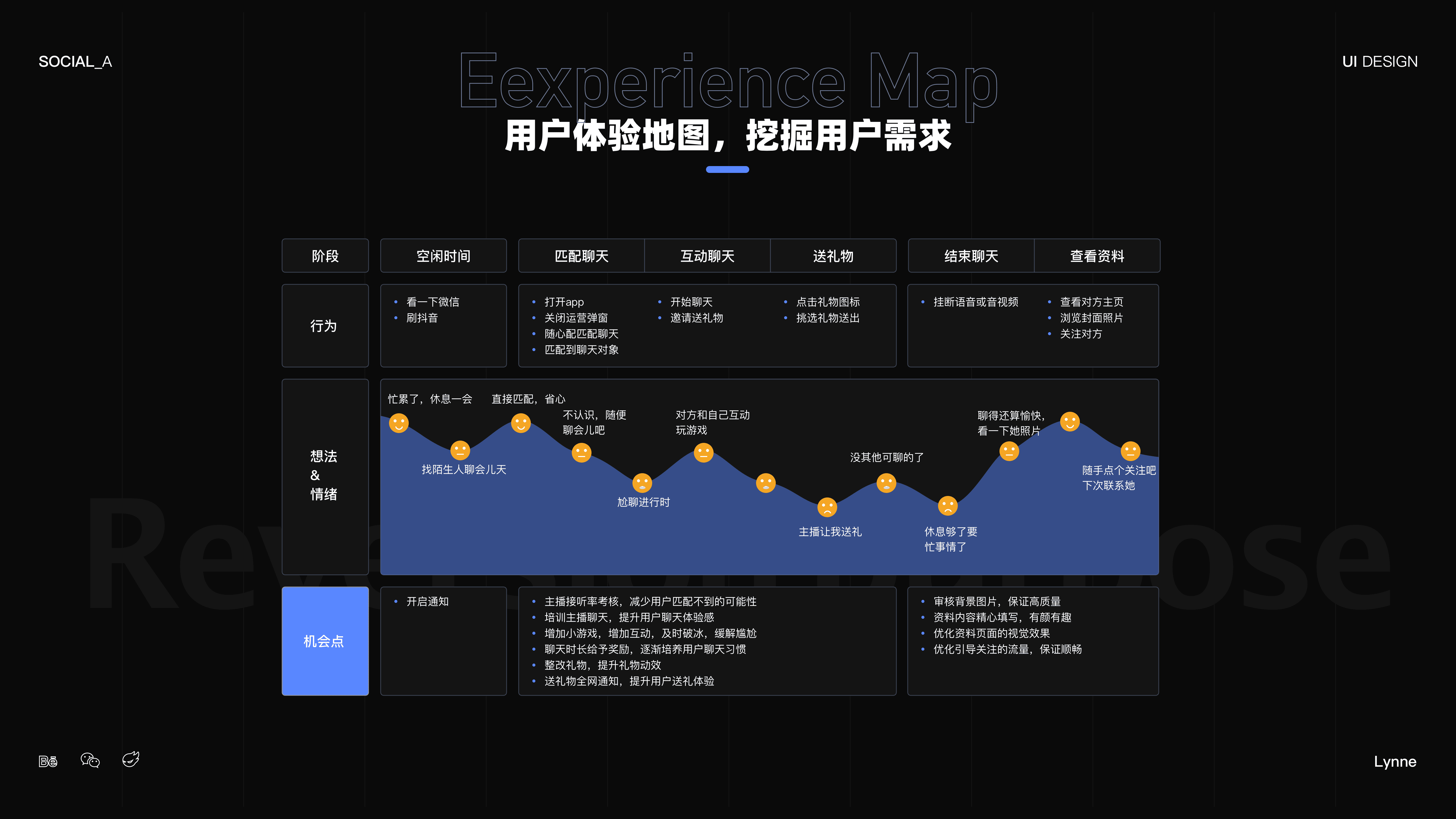
Task: Click the line 审核背景图片，保证高质量
Action: (997, 601)
